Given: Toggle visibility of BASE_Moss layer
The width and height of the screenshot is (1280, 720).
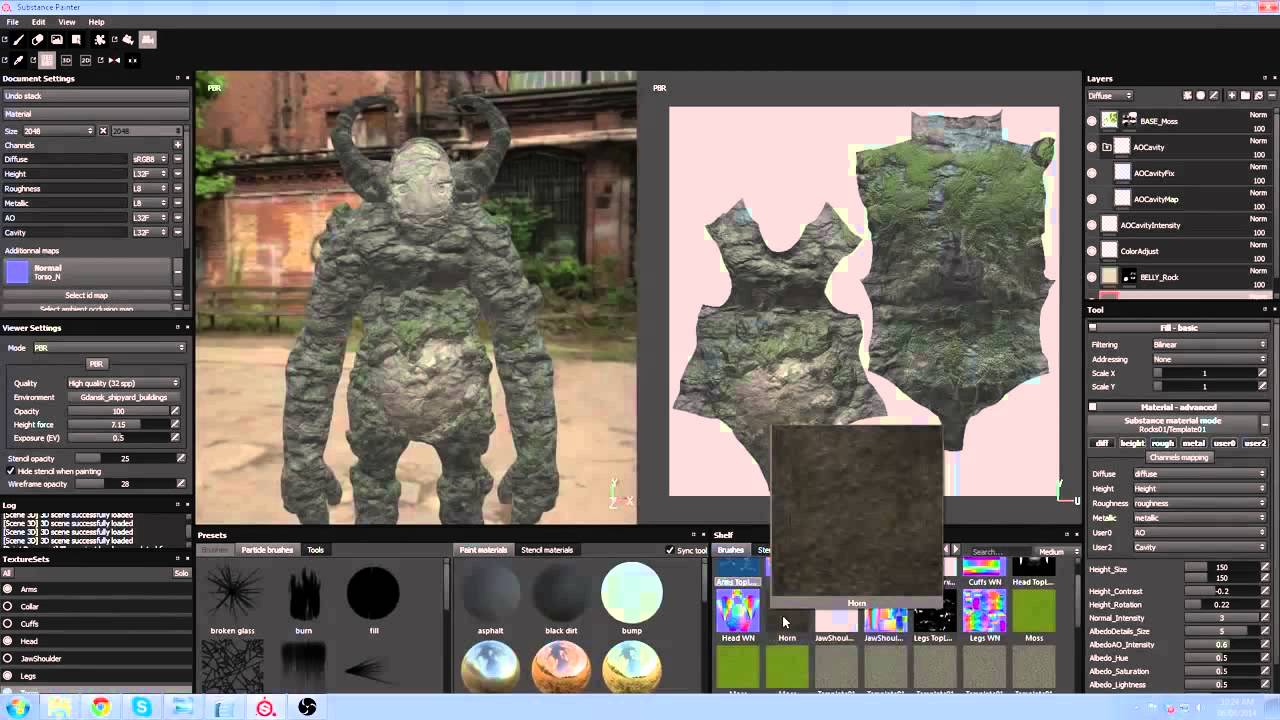Looking at the screenshot, I should tap(1091, 121).
